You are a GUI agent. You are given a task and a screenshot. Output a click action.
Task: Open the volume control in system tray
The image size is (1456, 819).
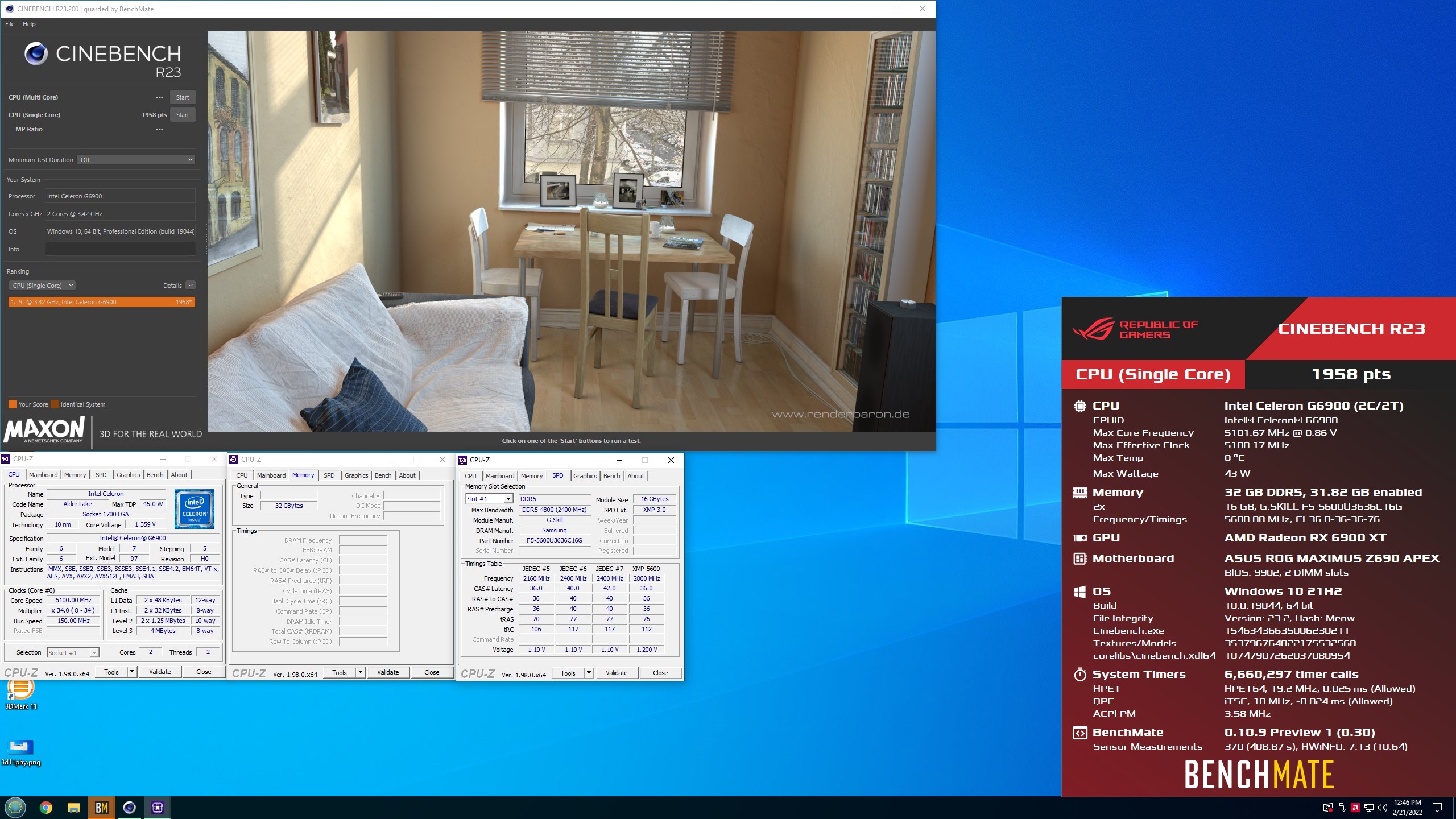point(1383,808)
